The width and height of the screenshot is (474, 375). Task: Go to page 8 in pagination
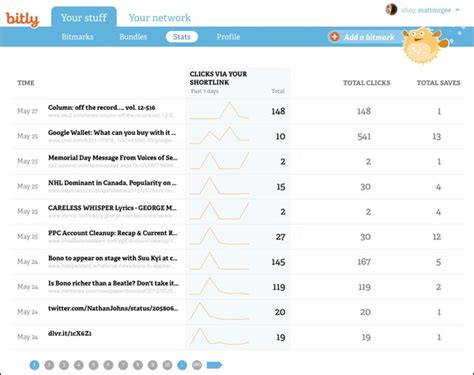click(x=138, y=365)
